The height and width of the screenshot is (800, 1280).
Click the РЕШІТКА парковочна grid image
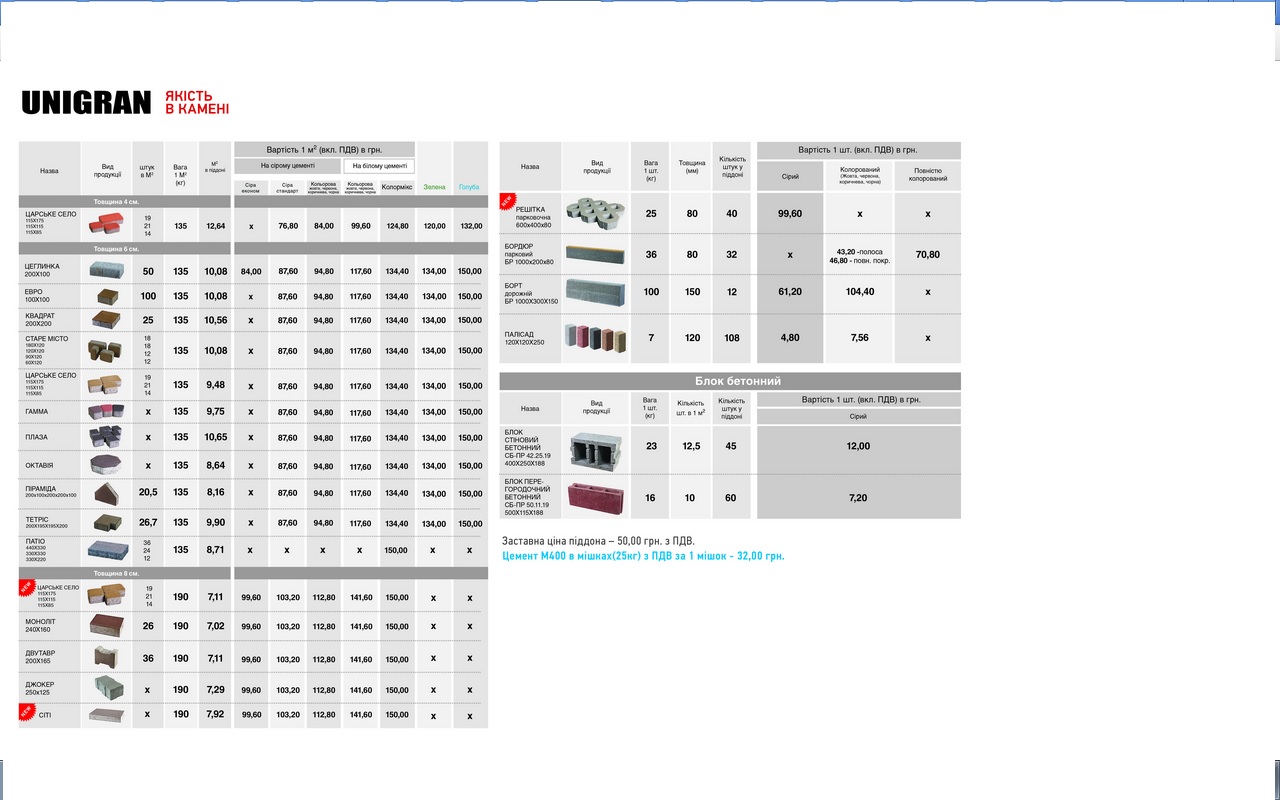[595, 212]
